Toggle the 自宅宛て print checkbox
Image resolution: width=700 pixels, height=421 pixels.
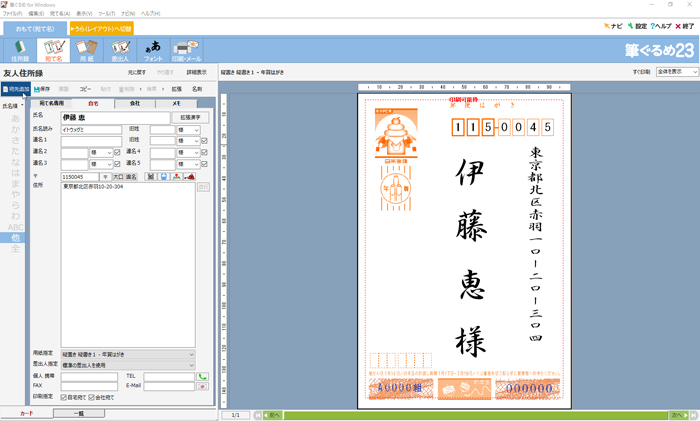click(64, 397)
